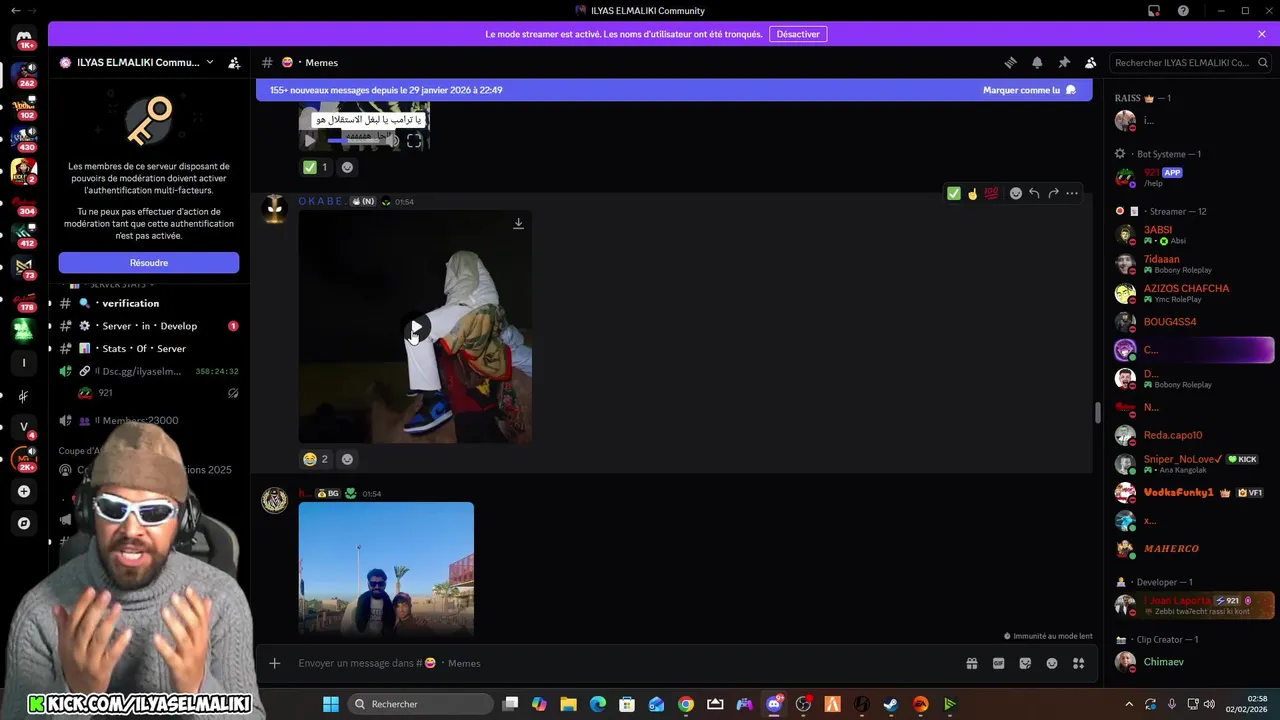This screenshot has width=1280, height=720.
Task: Open the Threads icon in channel header
Action: point(1010,62)
